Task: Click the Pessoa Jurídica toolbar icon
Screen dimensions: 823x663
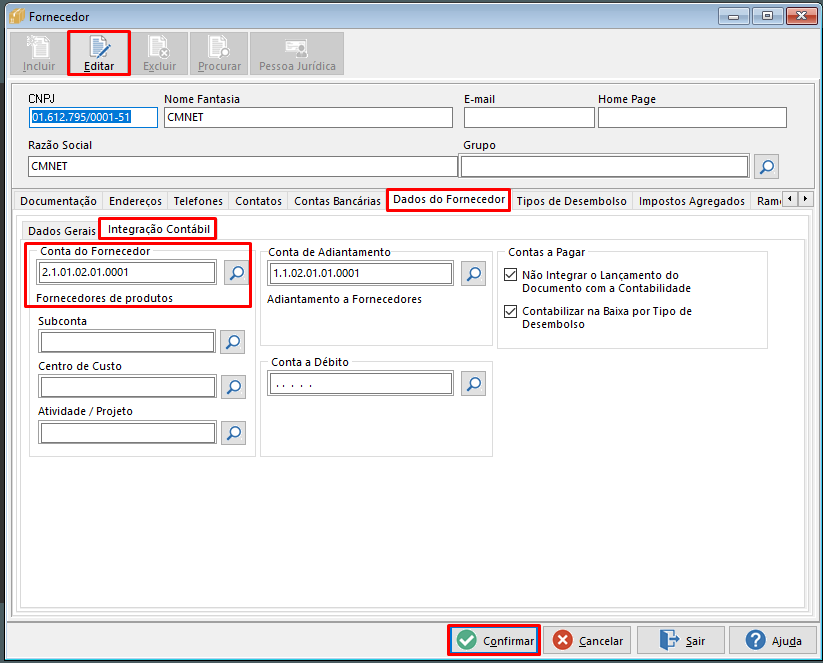Action: [x=297, y=54]
